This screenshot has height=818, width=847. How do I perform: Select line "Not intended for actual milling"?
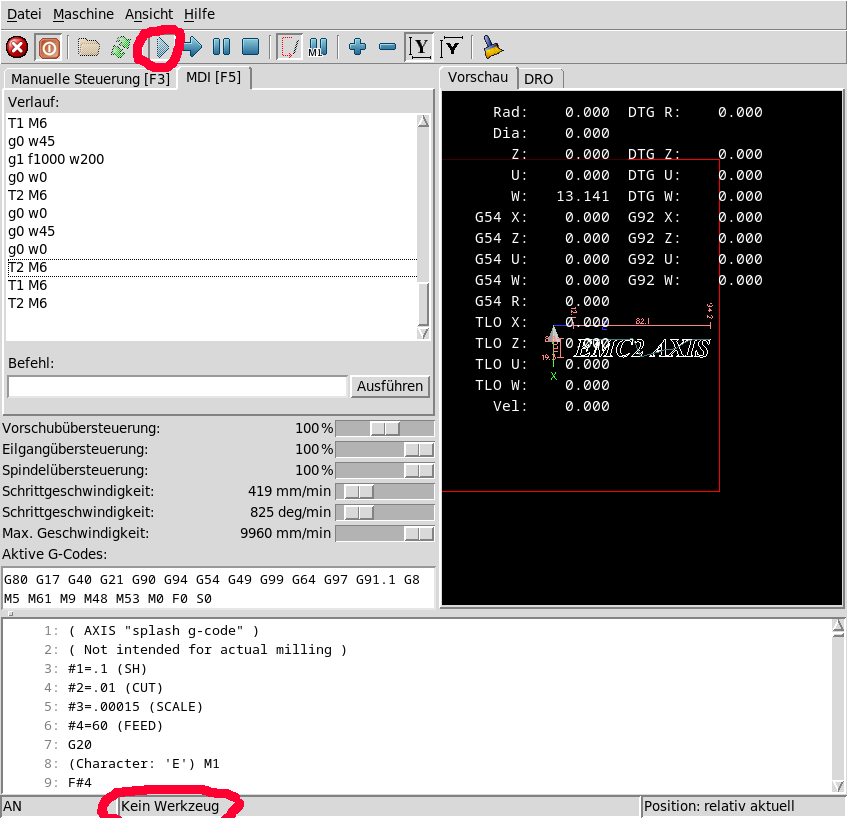[x=207, y=650]
